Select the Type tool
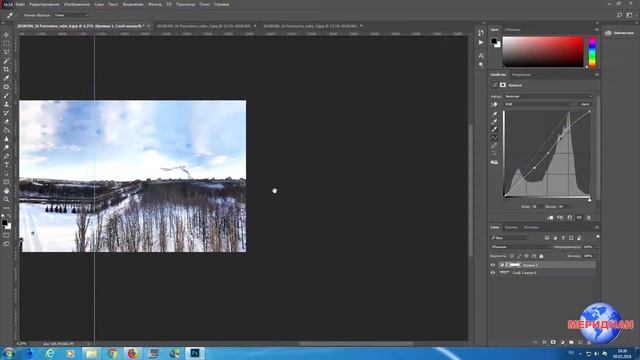The height and width of the screenshot is (360, 640). pyautogui.click(x=6, y=165)
